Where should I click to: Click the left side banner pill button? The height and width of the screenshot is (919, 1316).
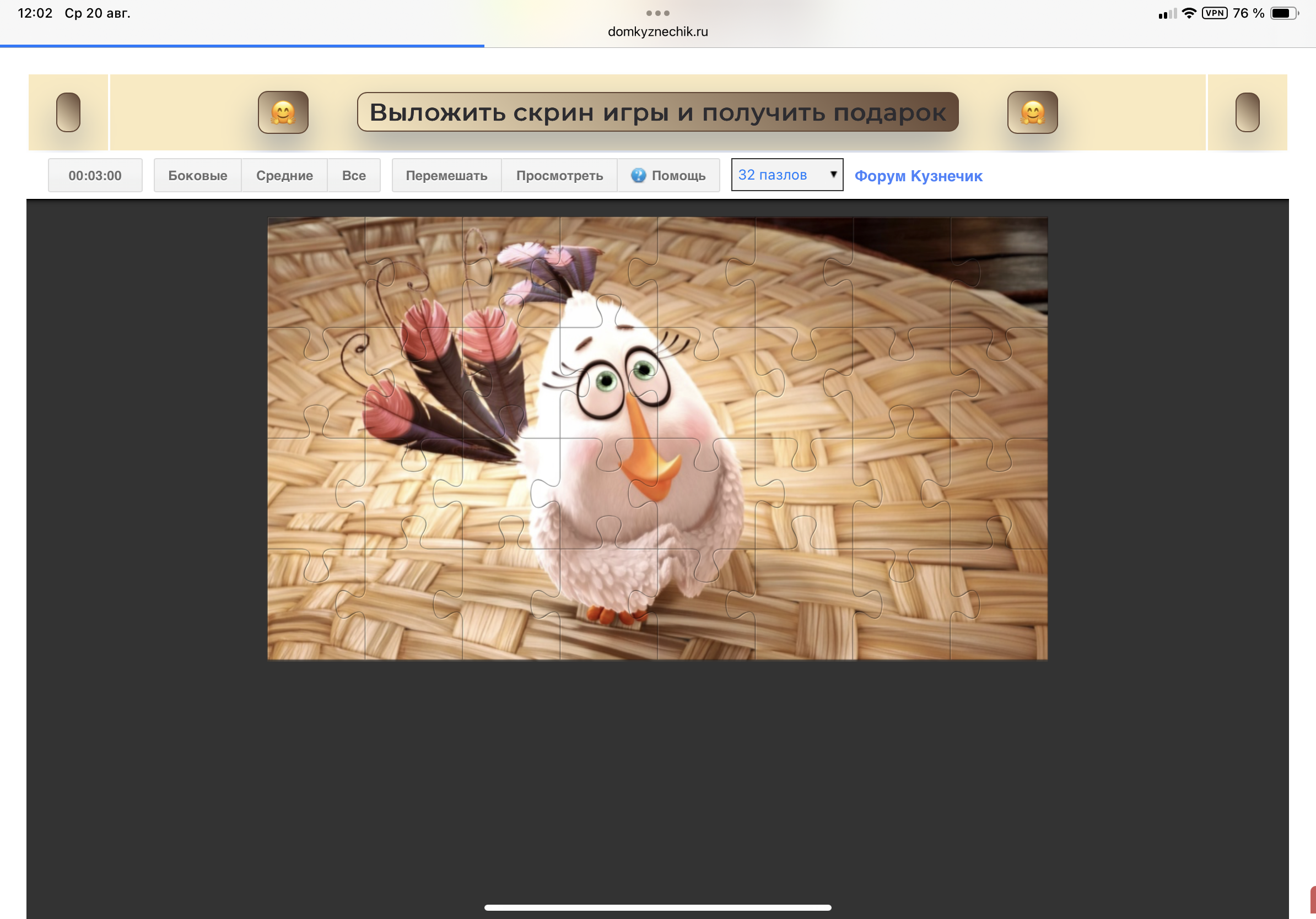tap(68, 112)
